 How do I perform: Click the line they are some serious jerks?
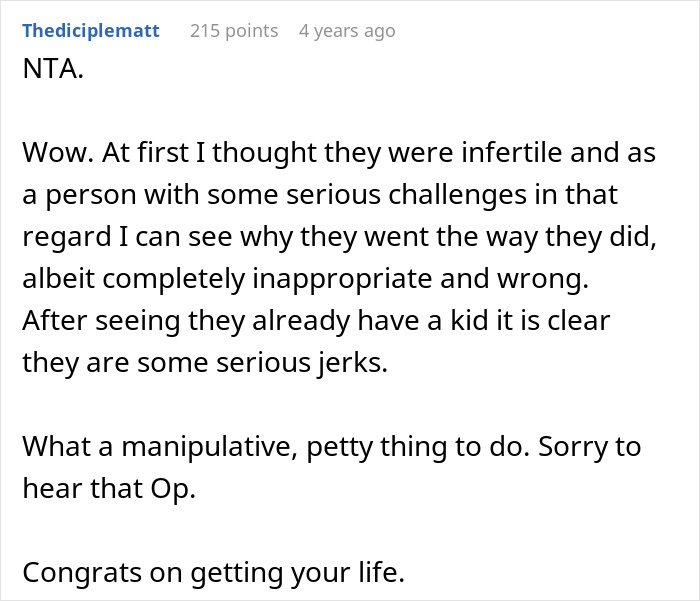click(205, 363)
